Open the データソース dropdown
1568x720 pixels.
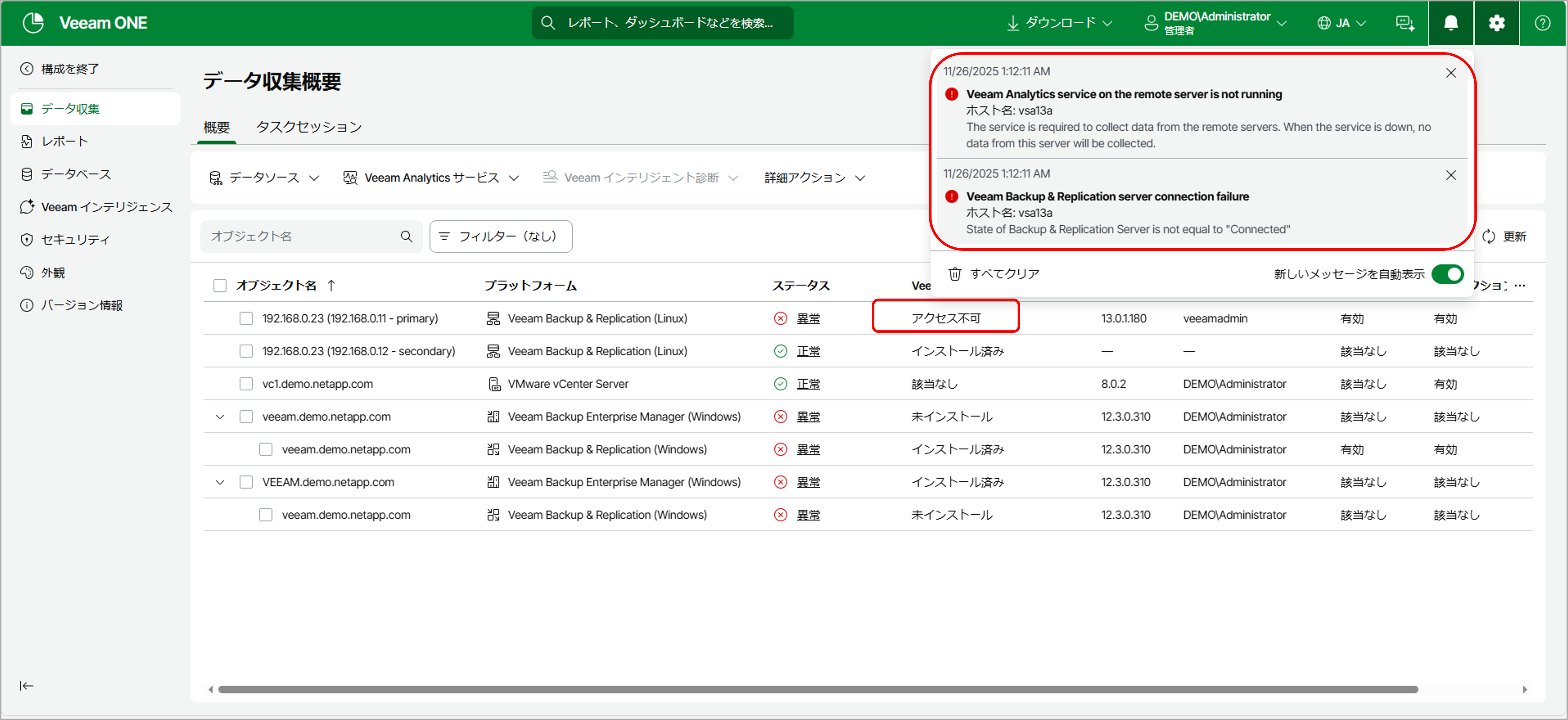(264, 178)
